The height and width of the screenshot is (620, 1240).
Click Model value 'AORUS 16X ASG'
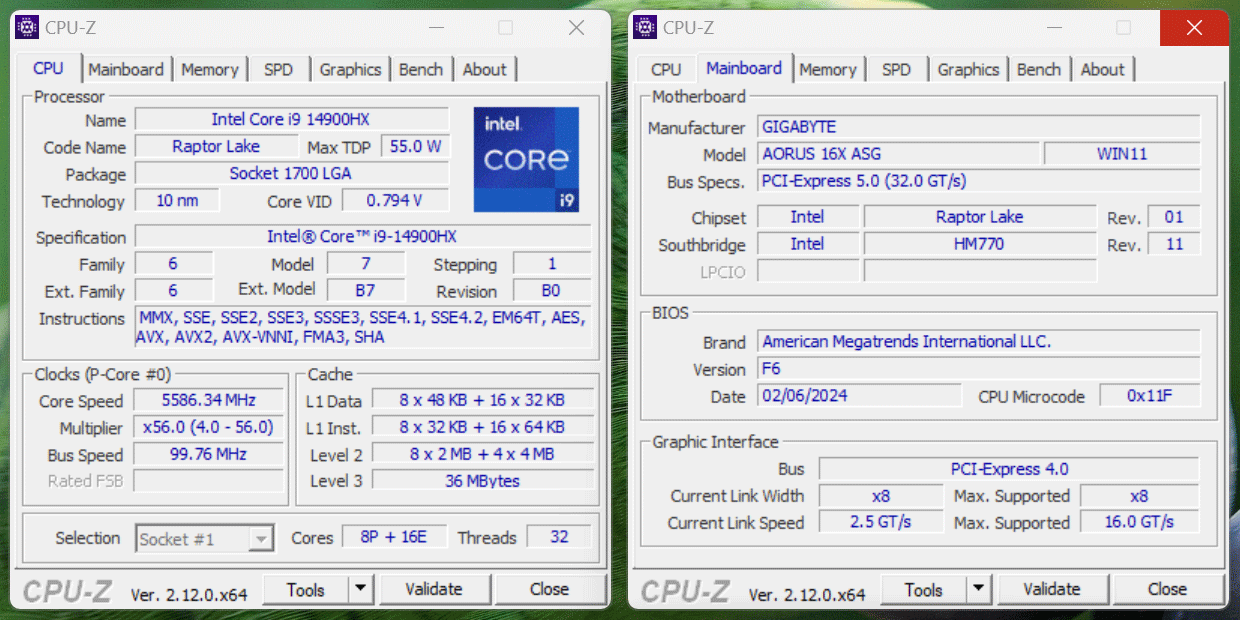tap(898, 154)
